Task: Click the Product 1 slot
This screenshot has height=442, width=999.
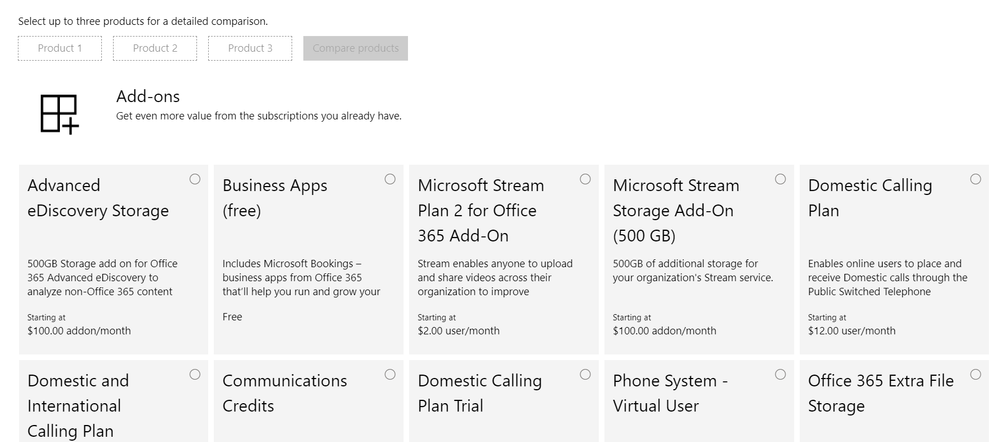Action: coord(60,48)
